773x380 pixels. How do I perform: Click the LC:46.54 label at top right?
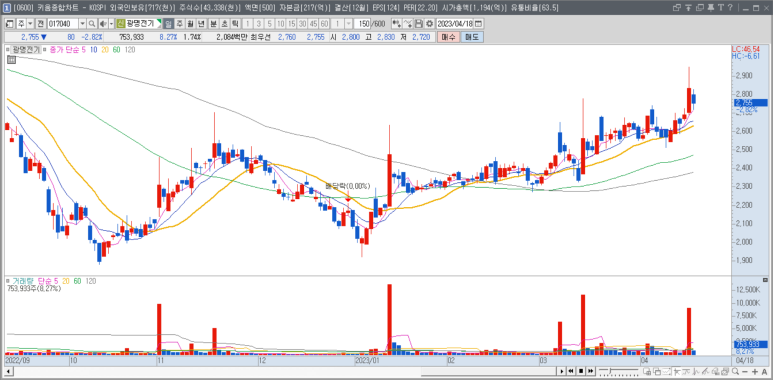[x=746, y=49]
